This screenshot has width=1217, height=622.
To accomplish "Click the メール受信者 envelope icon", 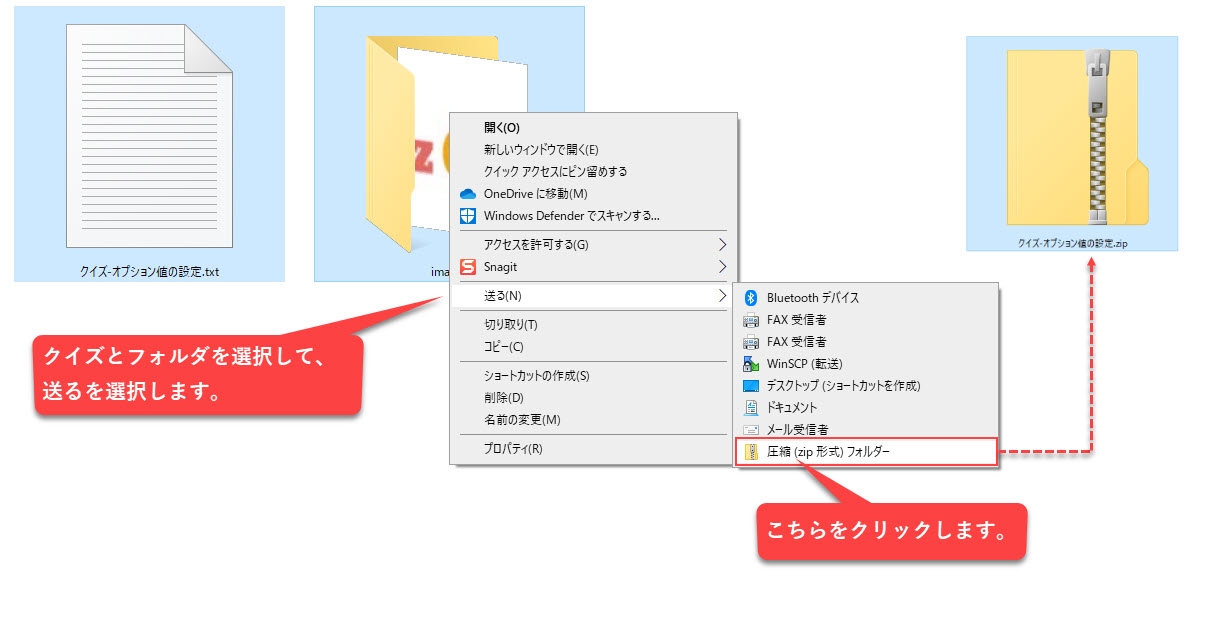I will [x=751, y=429].
